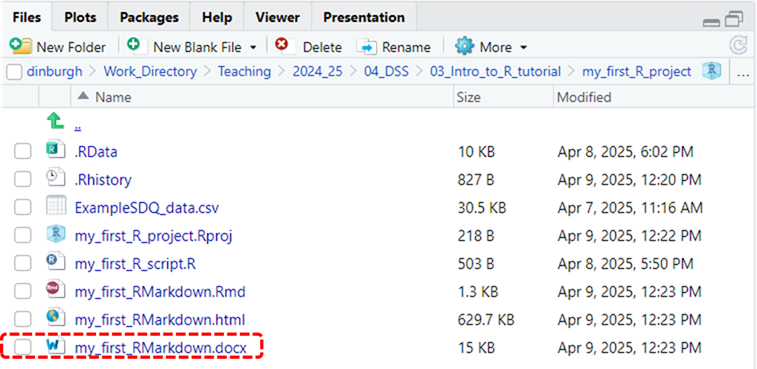Open the .Rhistory file link
Viewport: 757px width, 369px height.
coord(103,180)
